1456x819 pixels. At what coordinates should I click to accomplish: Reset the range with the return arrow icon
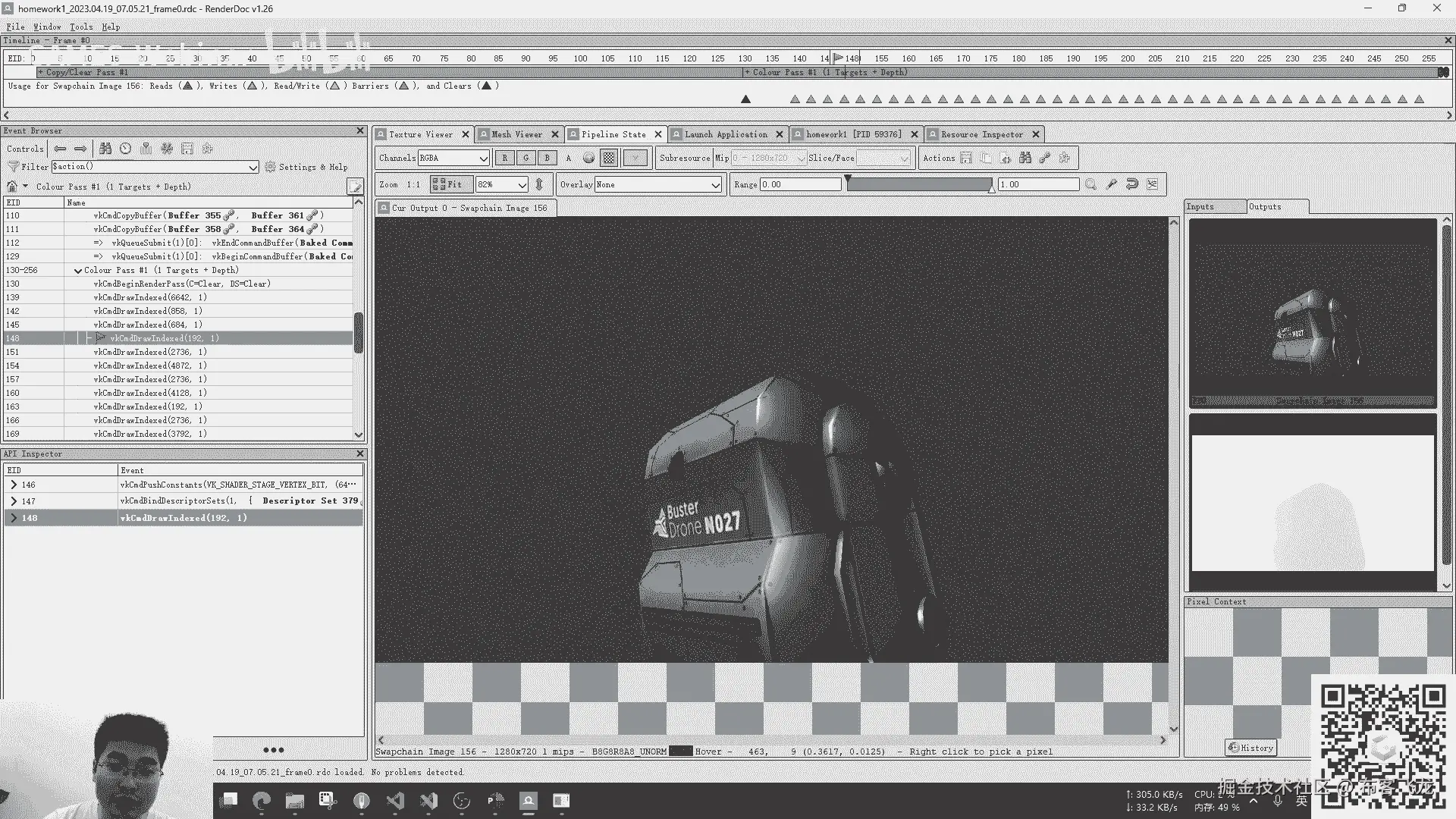click(1132, 184)
